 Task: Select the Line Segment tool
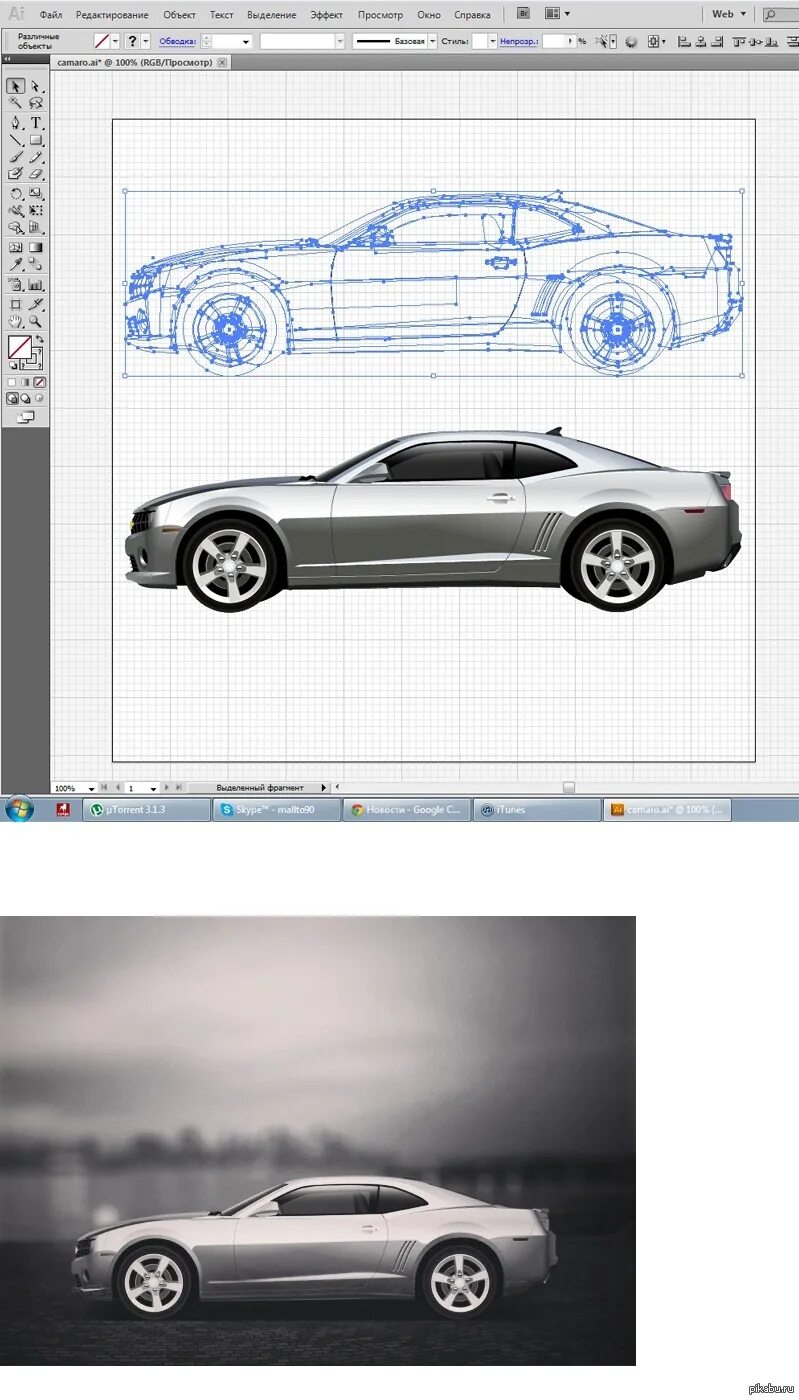tap(15, 139)
